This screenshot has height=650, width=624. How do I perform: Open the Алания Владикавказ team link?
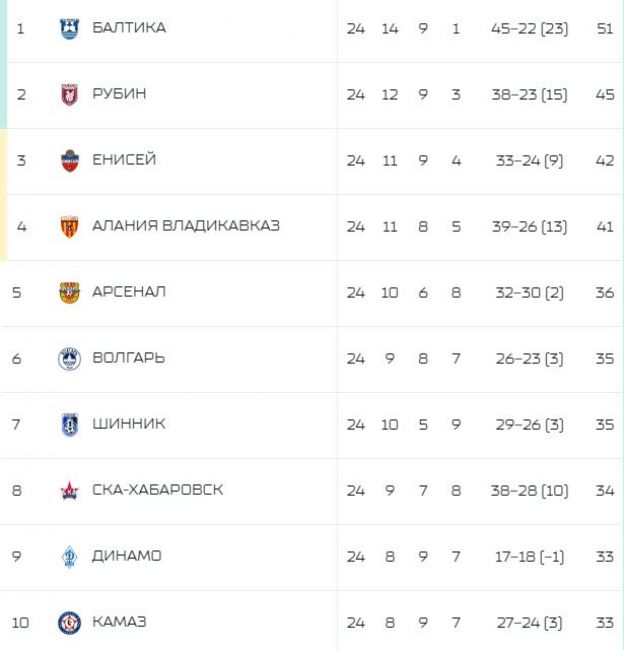click(185, 226)
